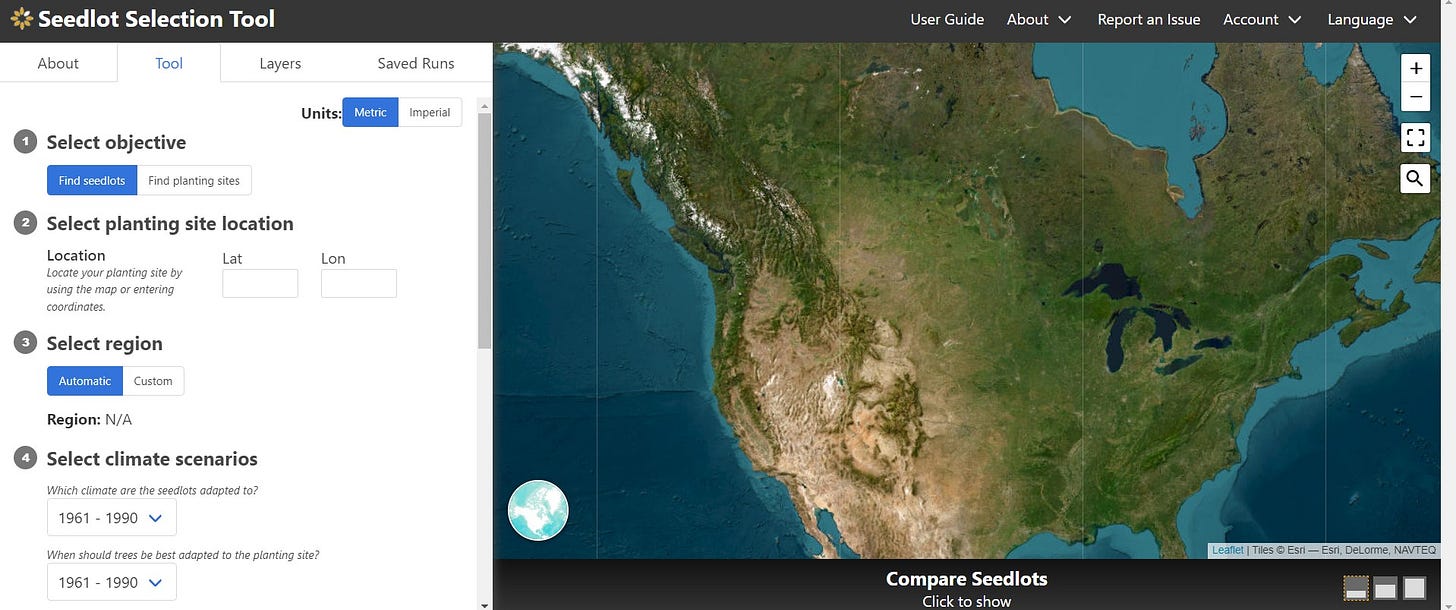Click the Lon input field
1456x610 pixels.
click(x=359, y=283)
